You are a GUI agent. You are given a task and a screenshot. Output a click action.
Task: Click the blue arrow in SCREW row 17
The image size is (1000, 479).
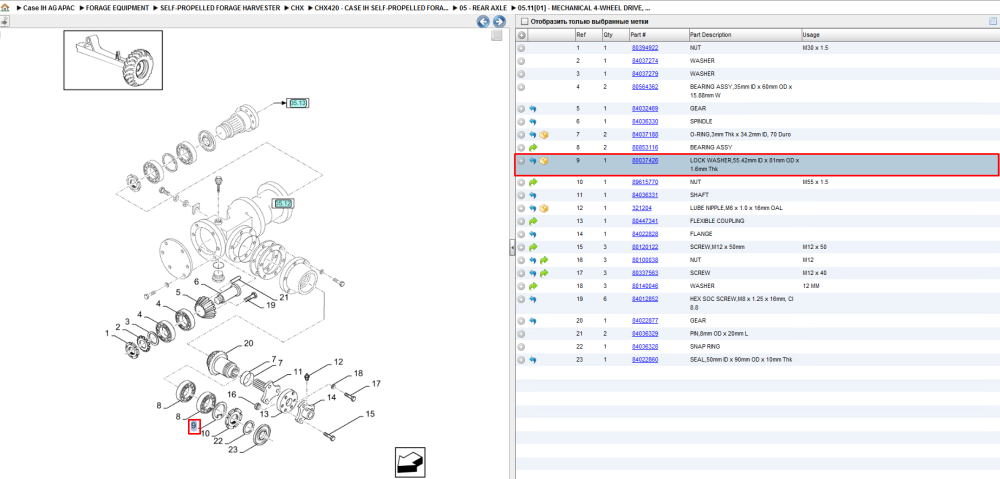(533, 273)
